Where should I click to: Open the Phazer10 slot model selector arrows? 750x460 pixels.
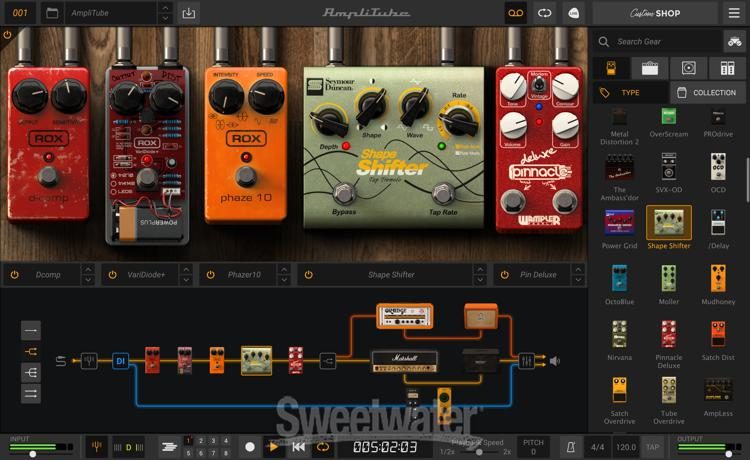[x=284, y=274]
